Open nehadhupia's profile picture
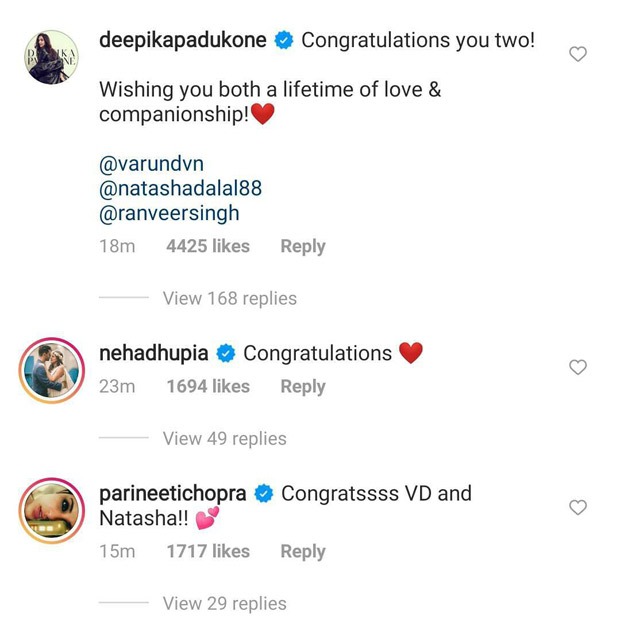 pos(48,371)
